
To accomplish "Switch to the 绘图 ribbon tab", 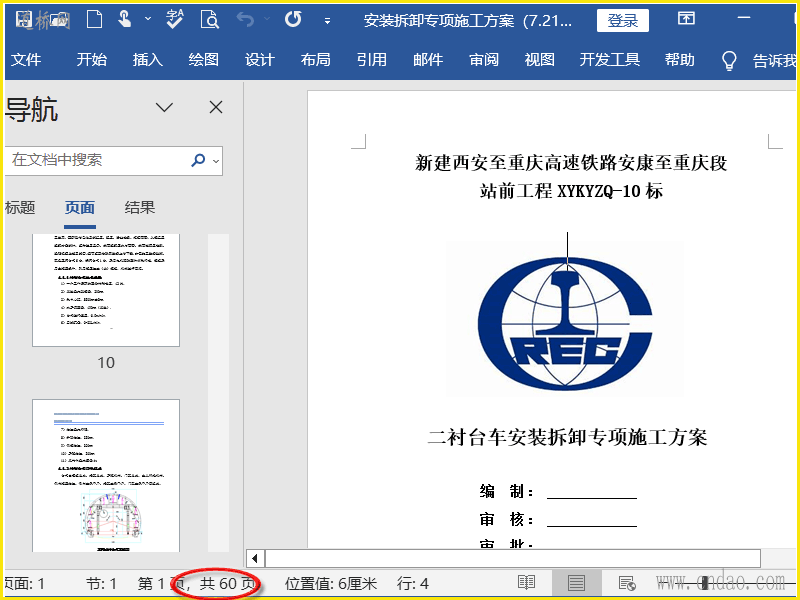I will 204,60.
